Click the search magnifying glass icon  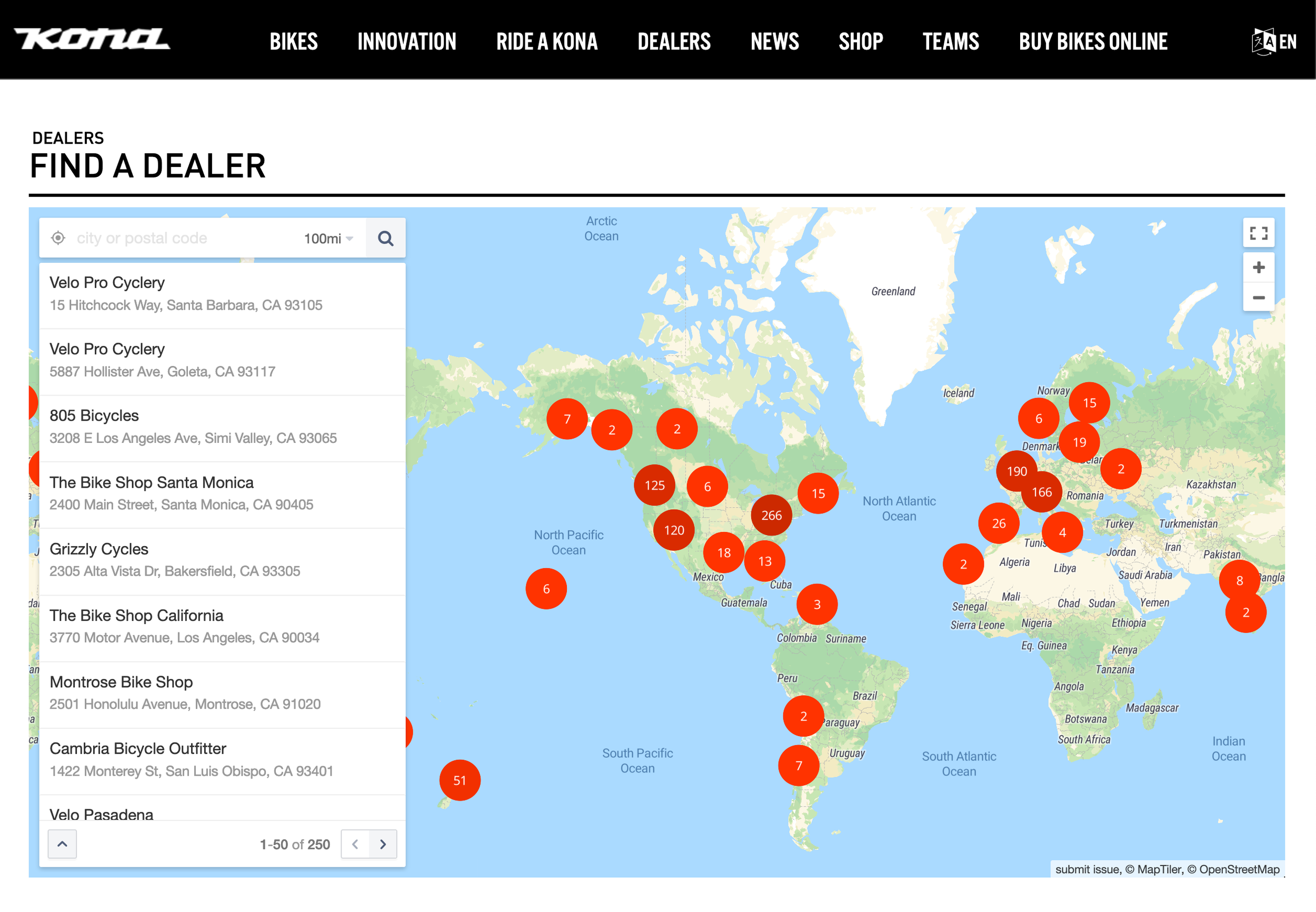(x=385, y=237)
